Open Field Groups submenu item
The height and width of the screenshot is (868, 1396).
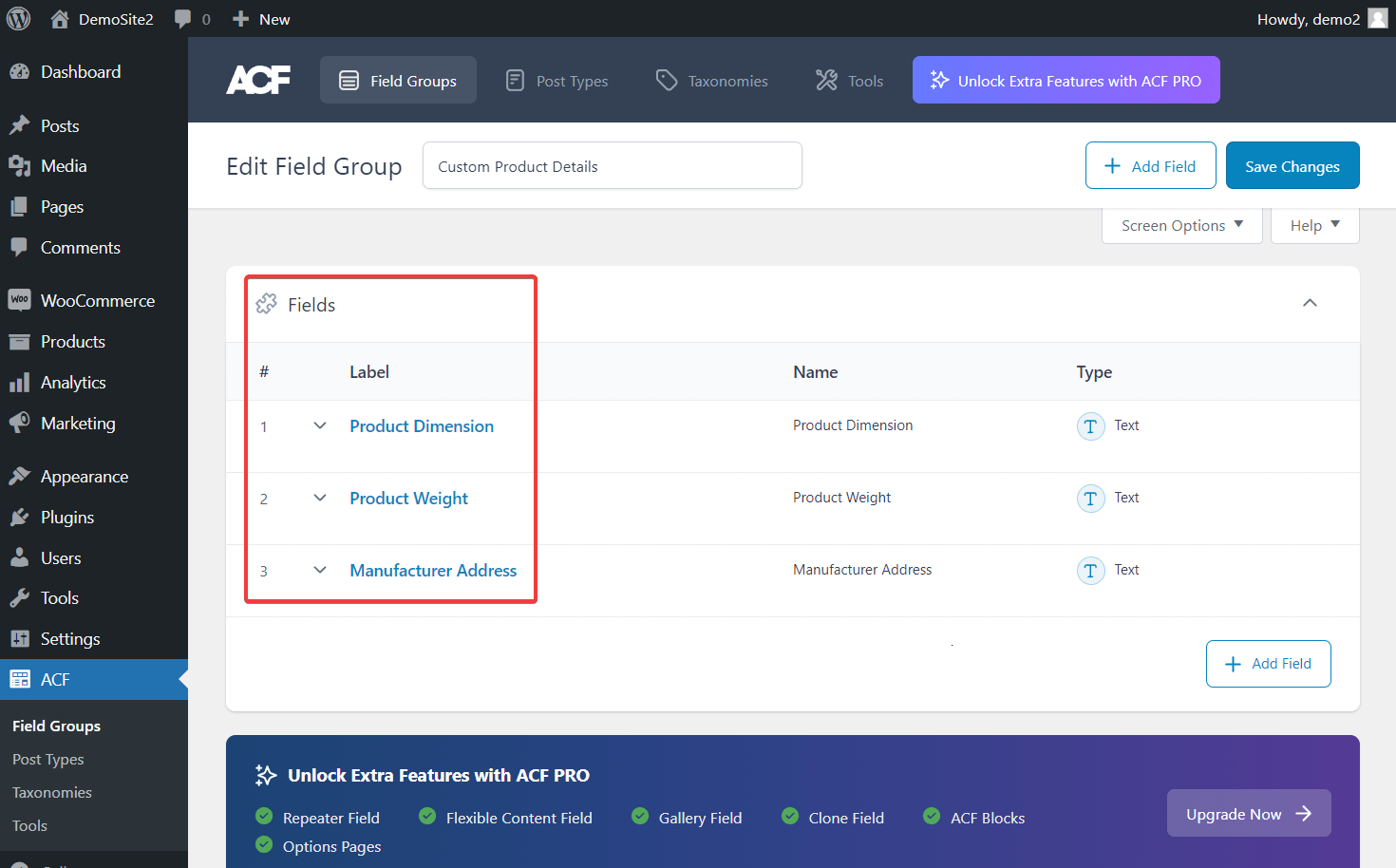tap(56, 726)
